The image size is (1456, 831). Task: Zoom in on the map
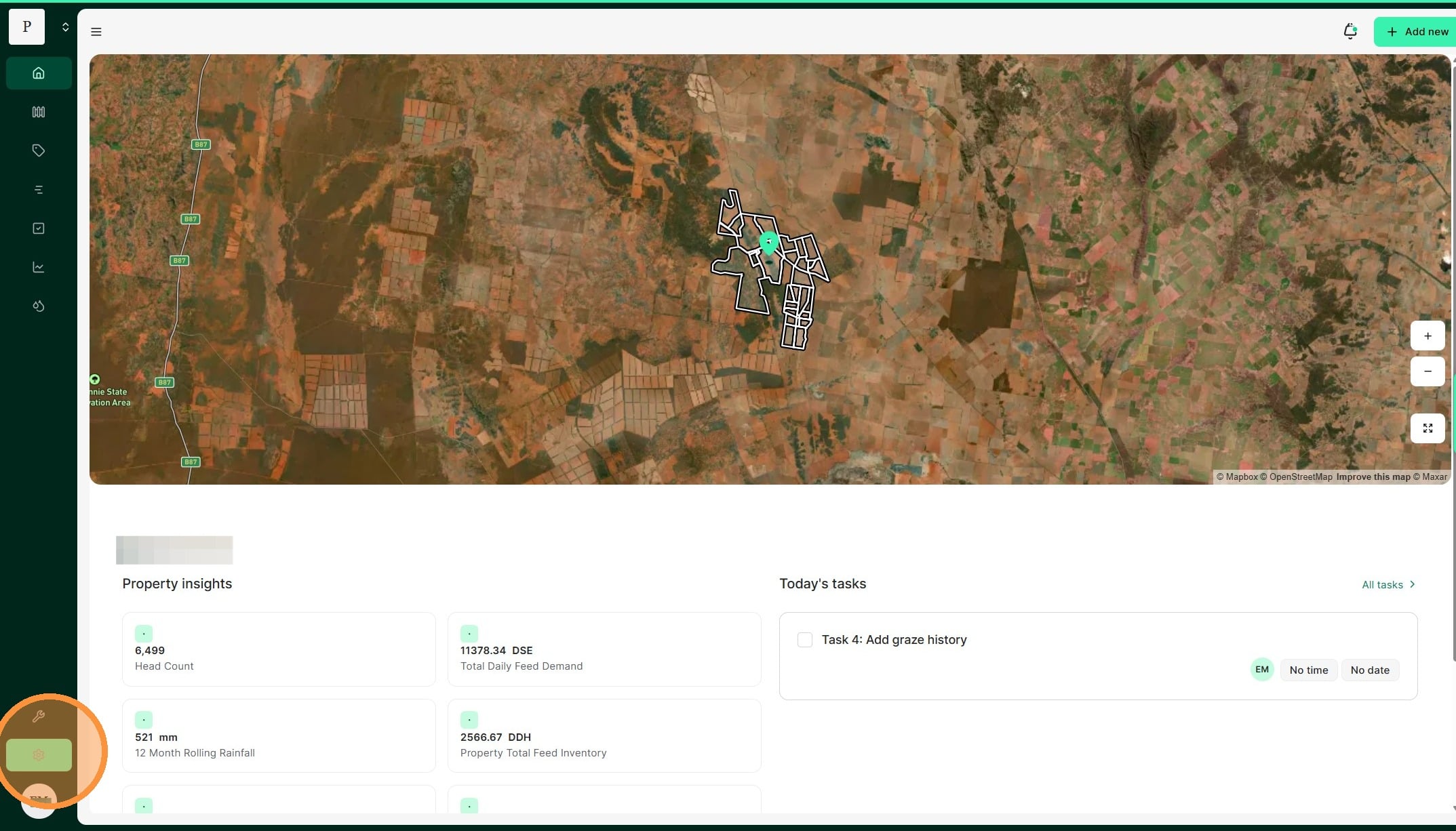[1427, 336]
